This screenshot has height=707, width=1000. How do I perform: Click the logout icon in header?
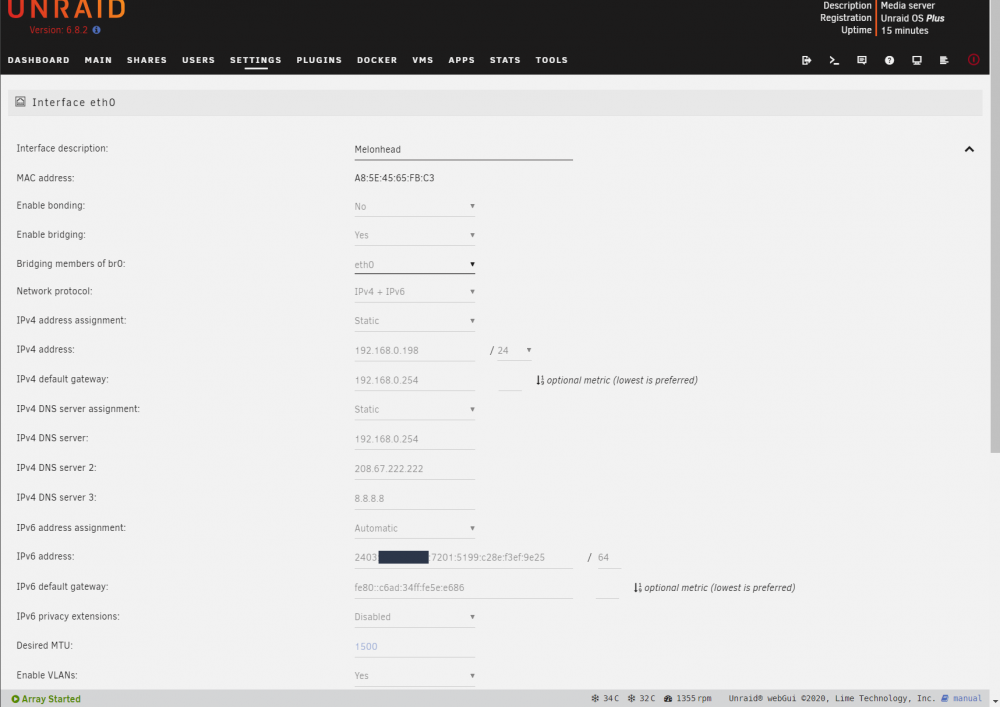tap(806, 60)
